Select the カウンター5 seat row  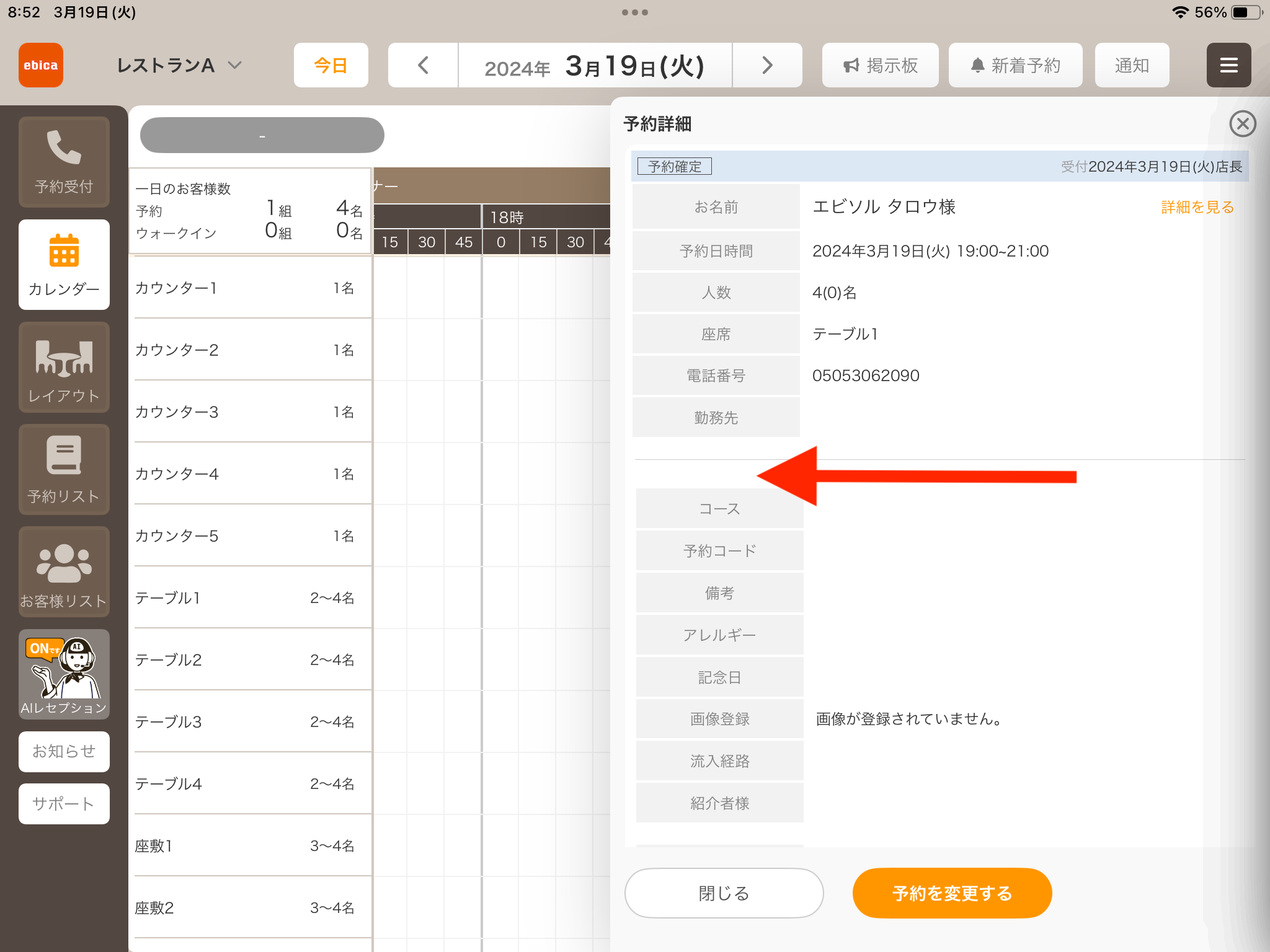pos(252,535)
